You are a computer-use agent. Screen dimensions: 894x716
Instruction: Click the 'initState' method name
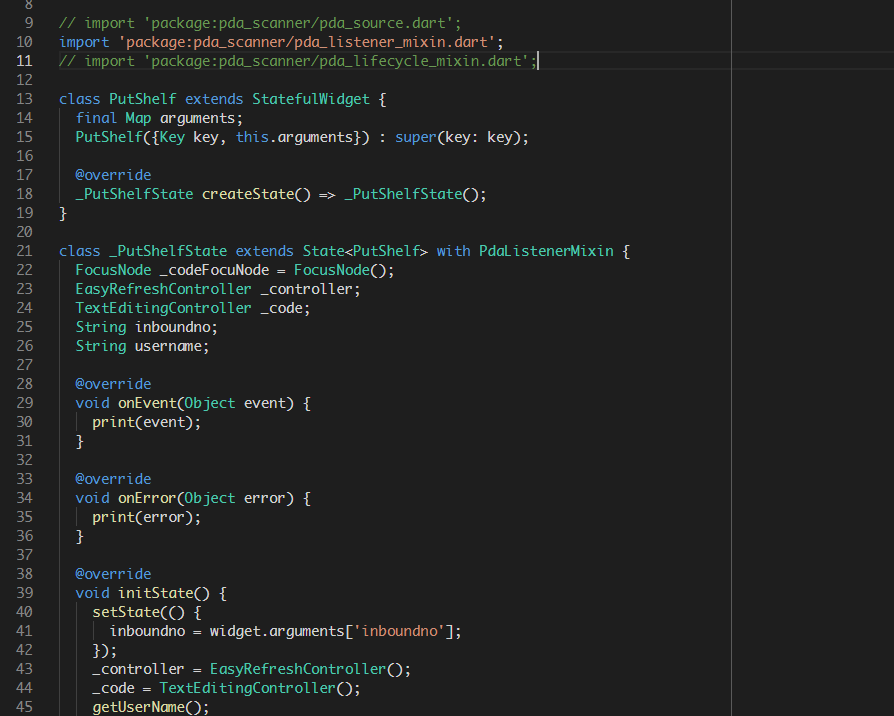[x=156, y=593]
